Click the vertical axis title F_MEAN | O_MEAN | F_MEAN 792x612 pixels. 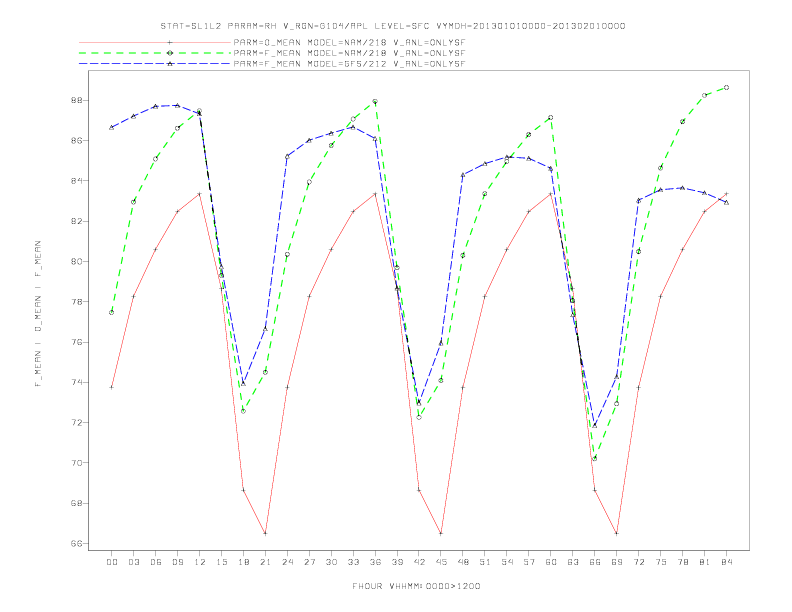click(x=37, y=314)
